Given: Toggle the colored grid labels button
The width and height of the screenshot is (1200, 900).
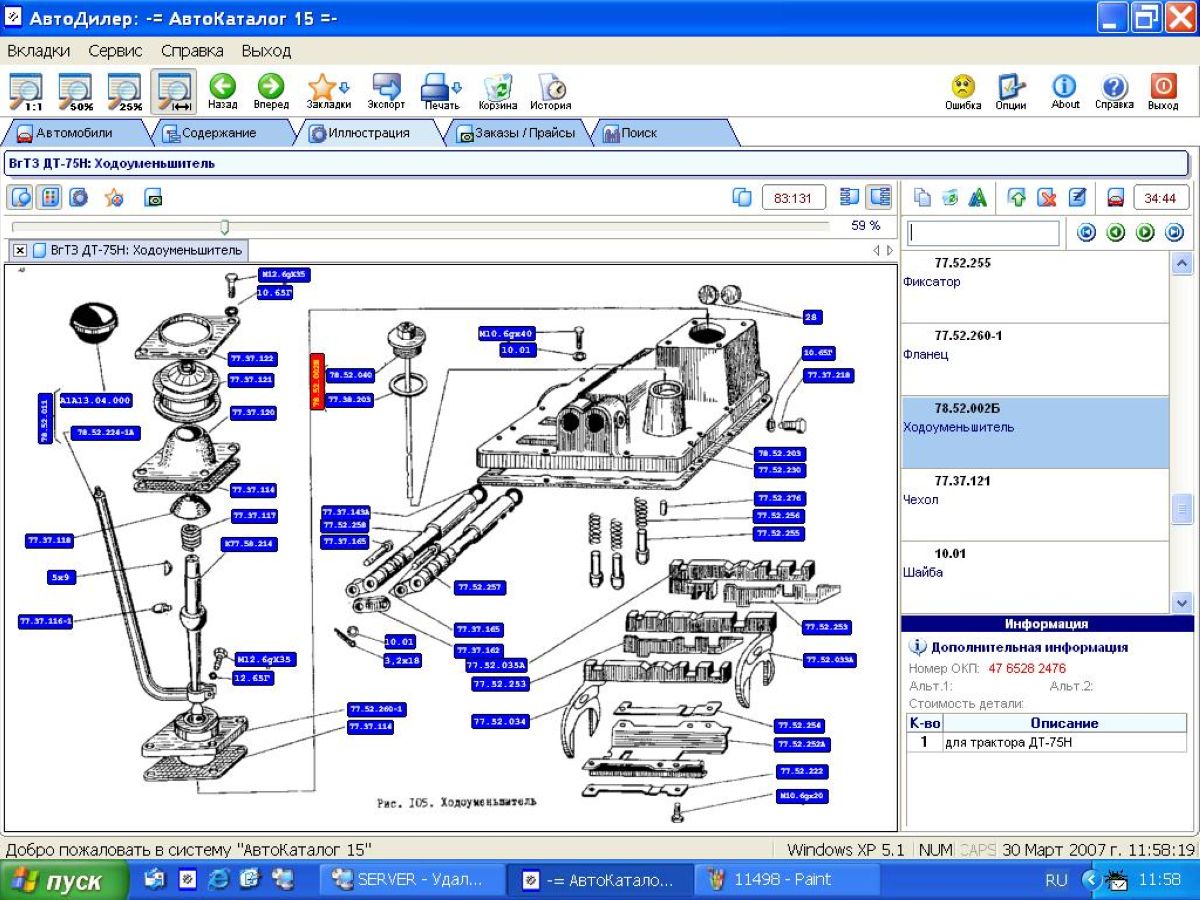Looking at the screenshot, I should pos(48,197).
